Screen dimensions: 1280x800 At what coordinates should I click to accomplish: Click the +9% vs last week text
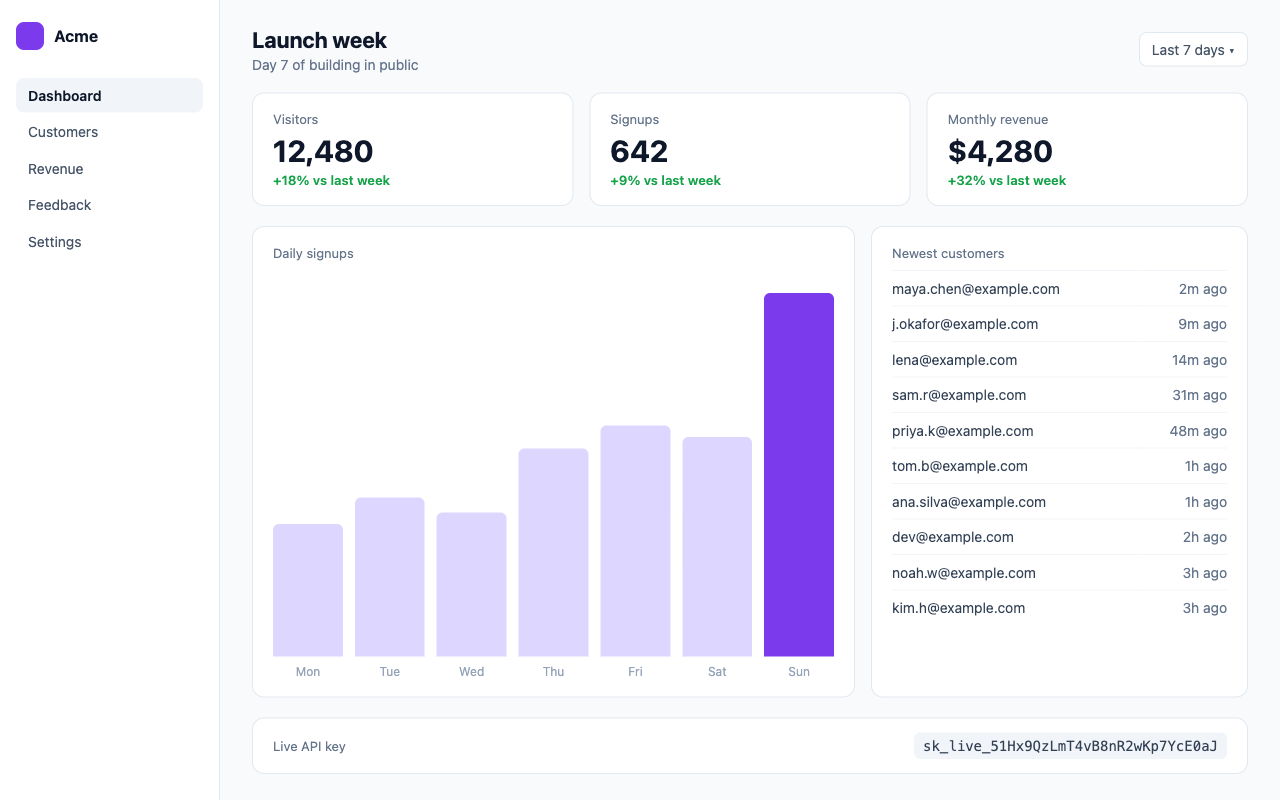(x=665, y=181)
